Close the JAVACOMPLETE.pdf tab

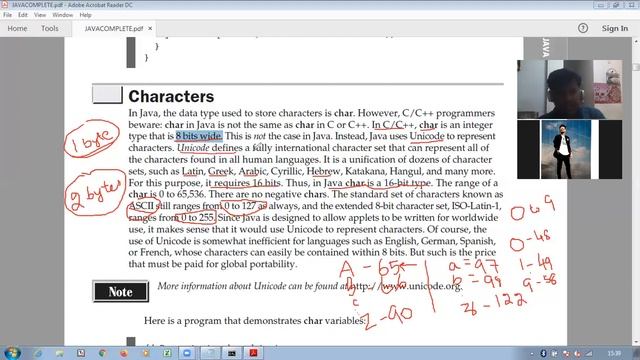[x=150, y=29]
